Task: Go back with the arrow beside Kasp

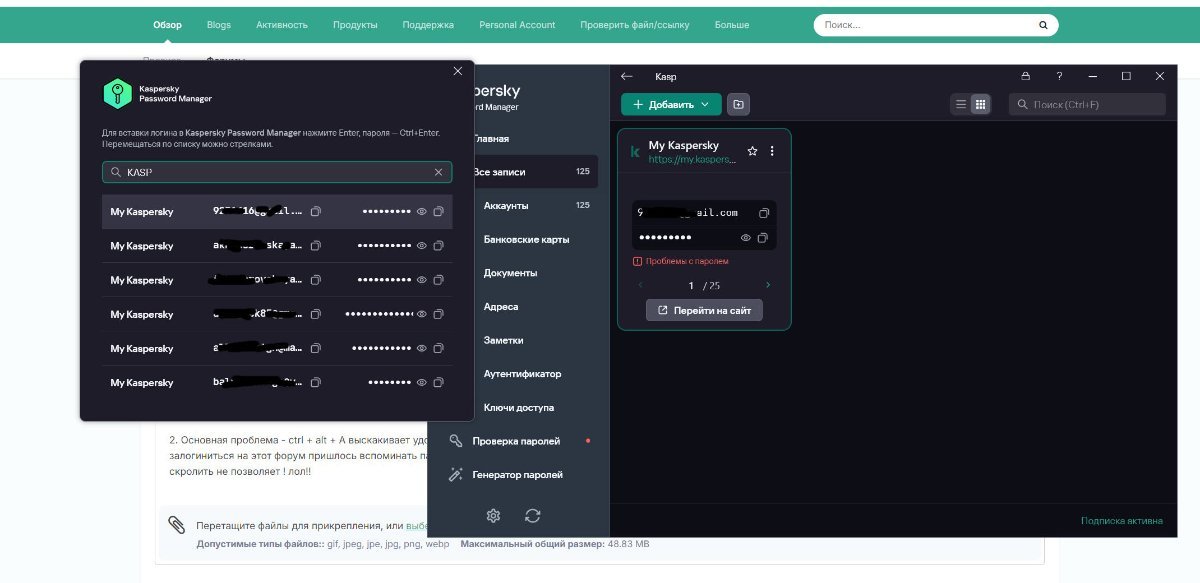Action: [627, 76]
